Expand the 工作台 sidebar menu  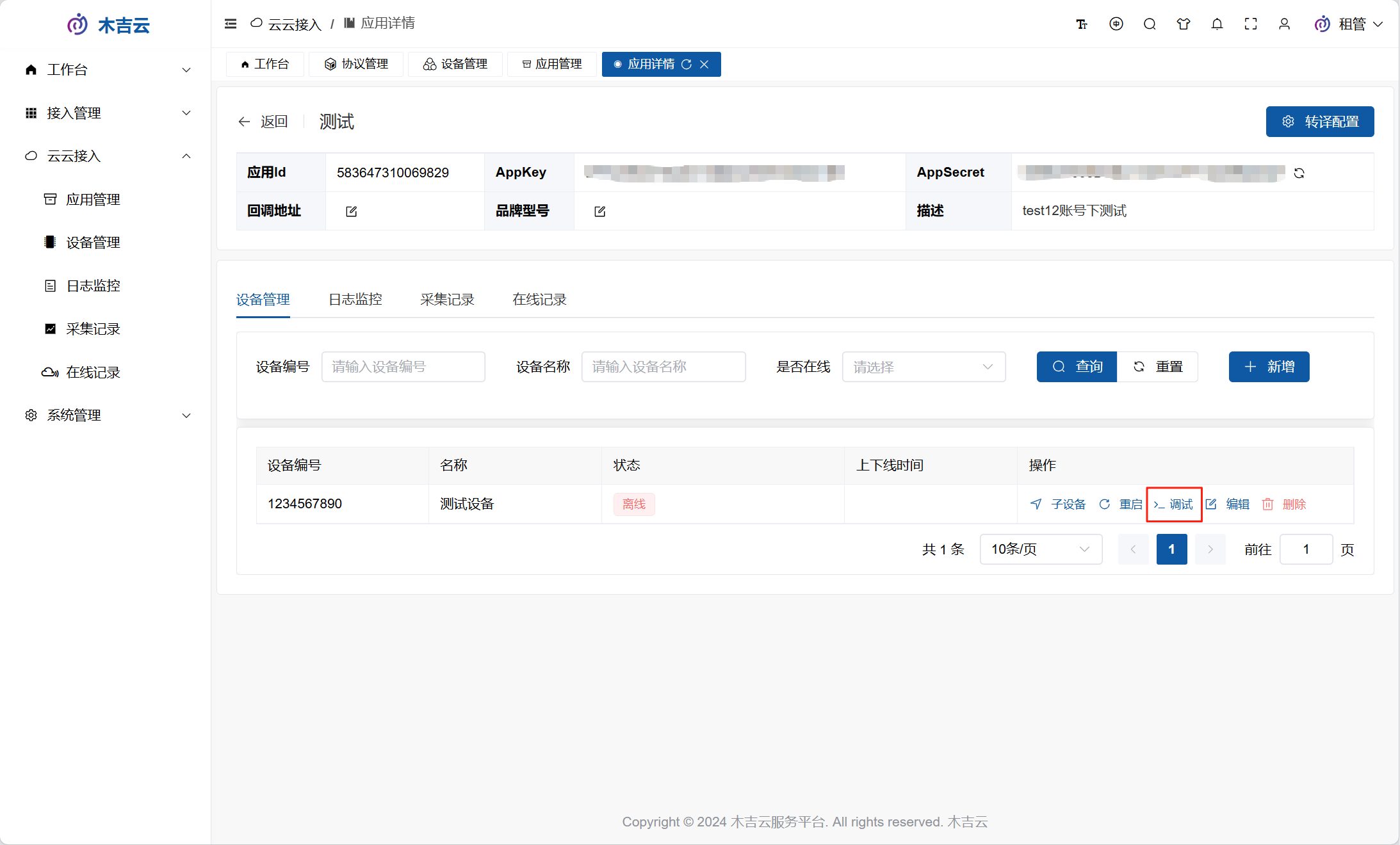(x=106, y=70)
